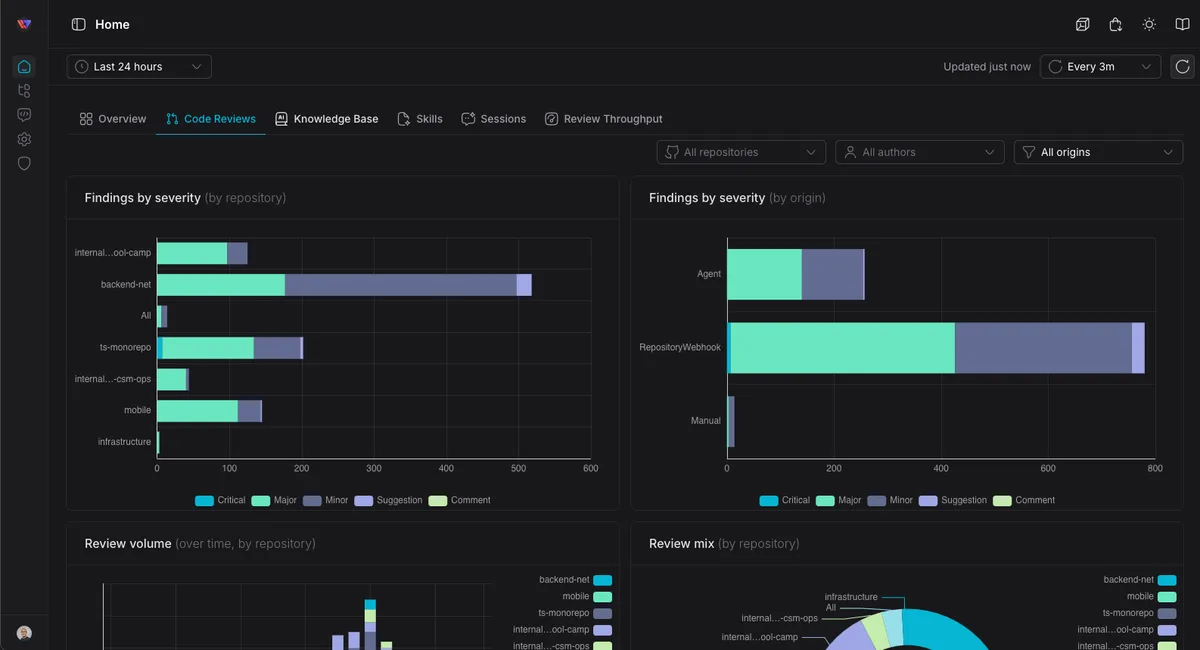Toggle internal...ool-camp in Review mix legend
The width and height of the screenshot is (1200, 650).
[x=1127, y=630]
